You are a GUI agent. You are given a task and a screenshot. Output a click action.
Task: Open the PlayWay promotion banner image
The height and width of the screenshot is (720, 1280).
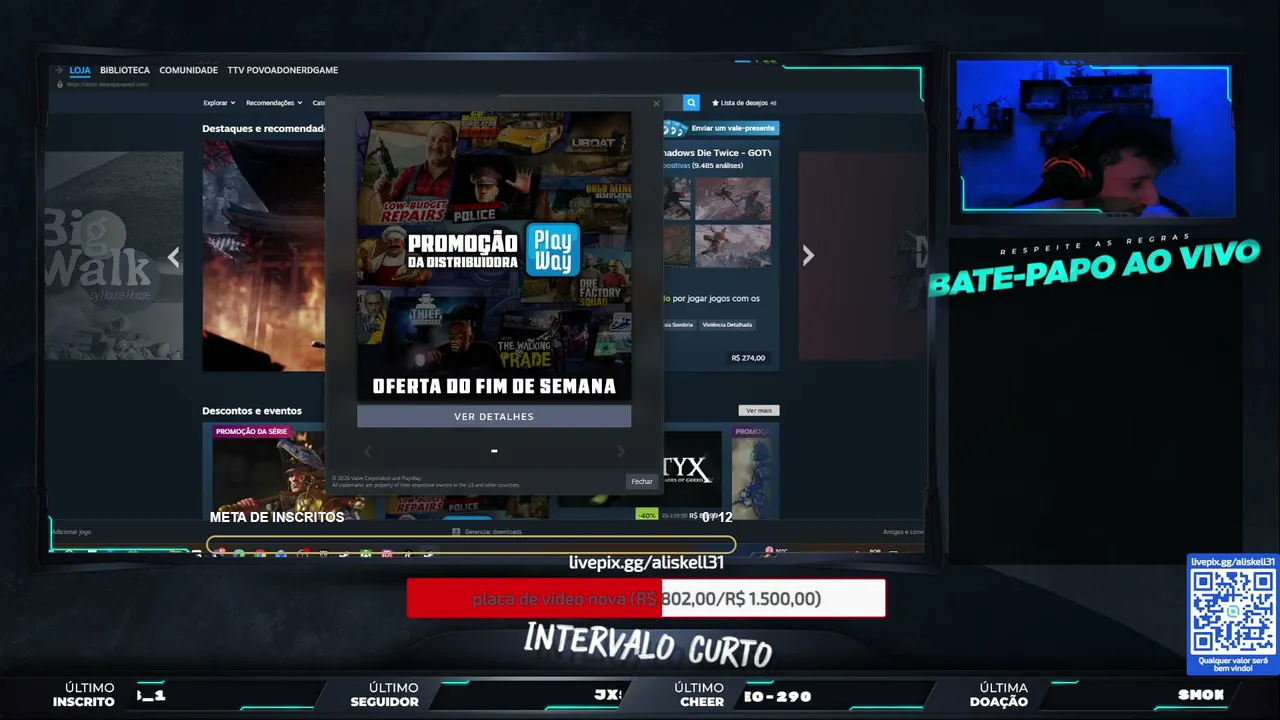494,256
